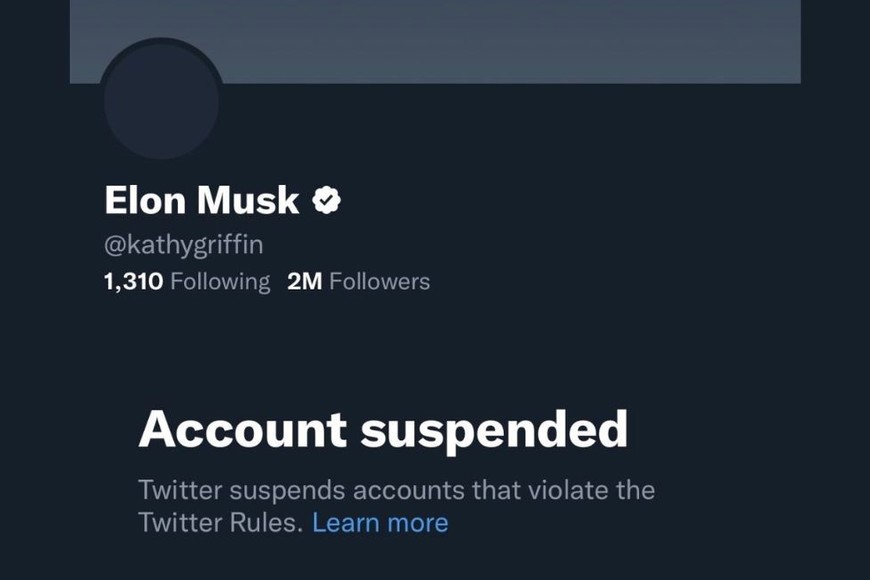Image resolution: width=870 pixels, height=580 pixels.
Task: Click "Twitter Rules." text before Learn more
Action: [220, 522]
